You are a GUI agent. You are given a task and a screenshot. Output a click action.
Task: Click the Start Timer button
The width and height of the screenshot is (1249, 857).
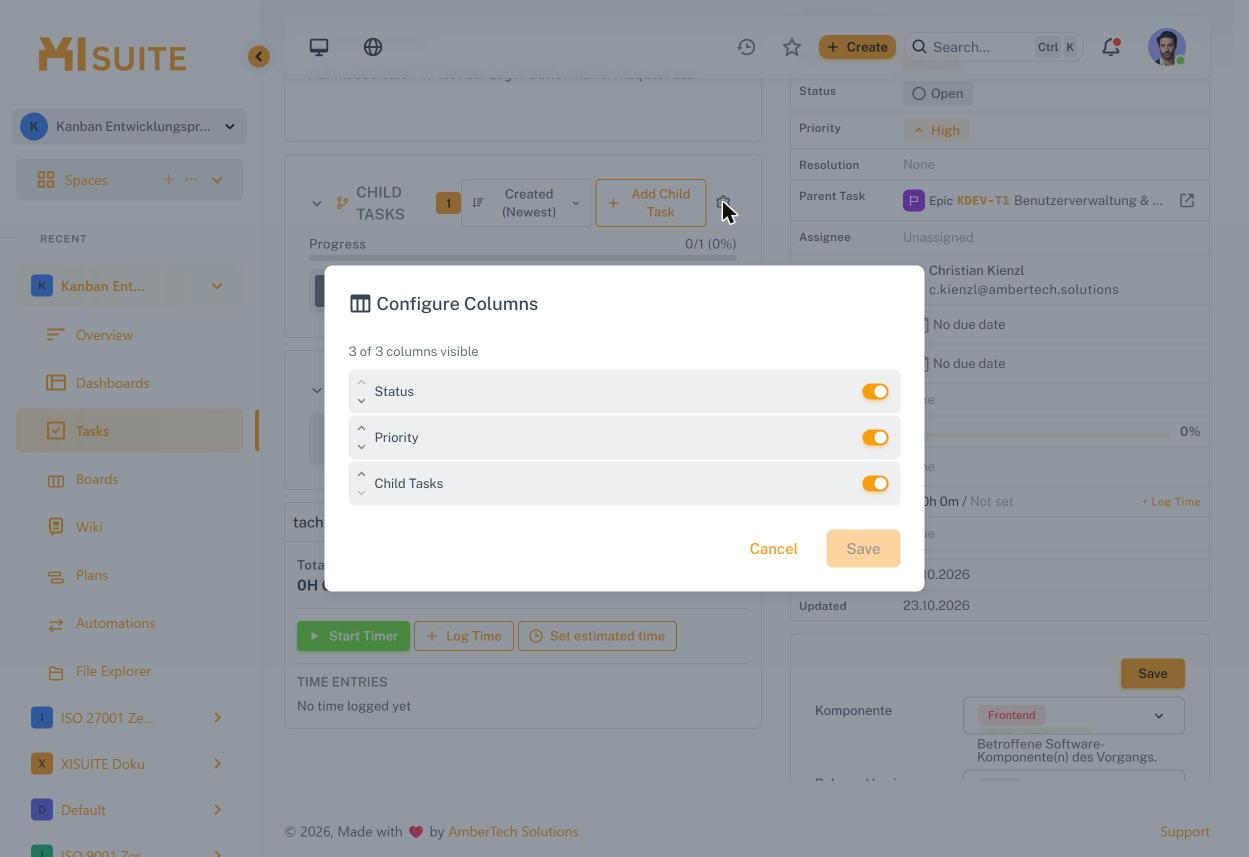pos(353,636)
